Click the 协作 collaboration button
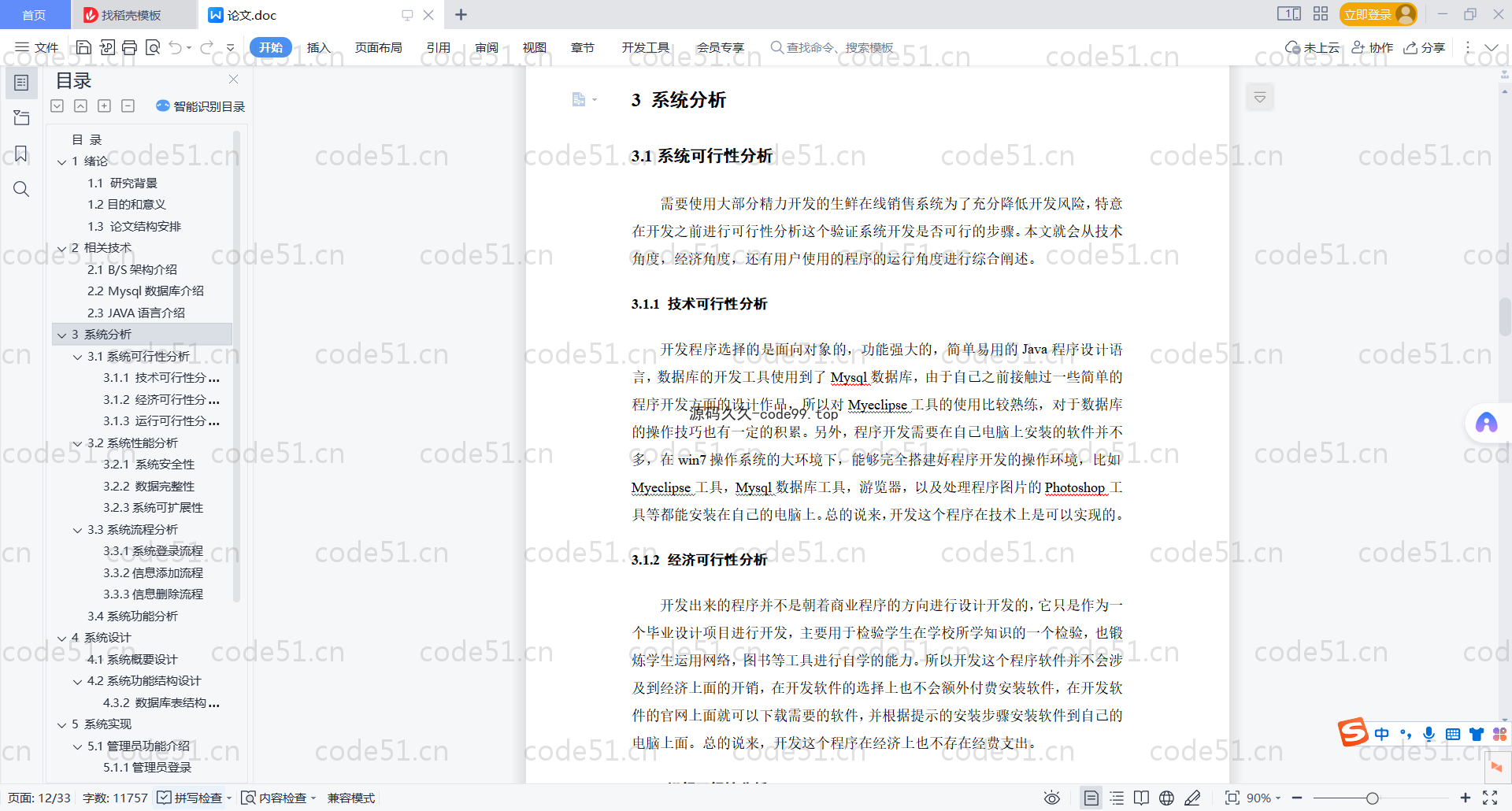Screen dimensions: 1512x811 point(1372,47)
